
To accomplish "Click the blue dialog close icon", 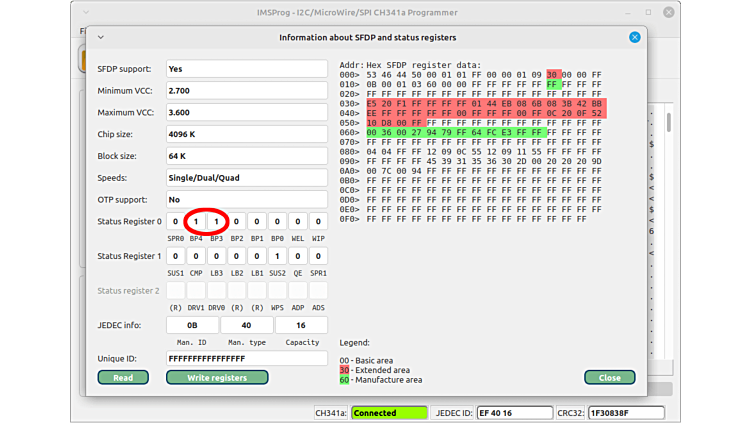I will tap(634, 37).
